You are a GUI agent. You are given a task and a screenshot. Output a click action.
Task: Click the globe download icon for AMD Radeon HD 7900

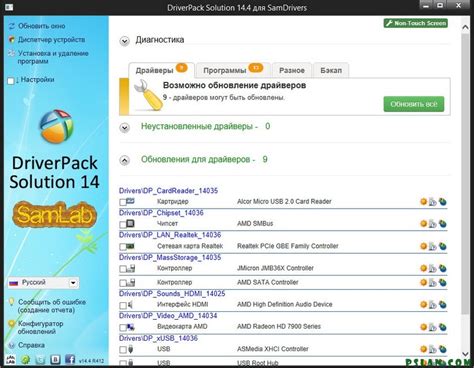pyautogui.click(x=443, y=327)
